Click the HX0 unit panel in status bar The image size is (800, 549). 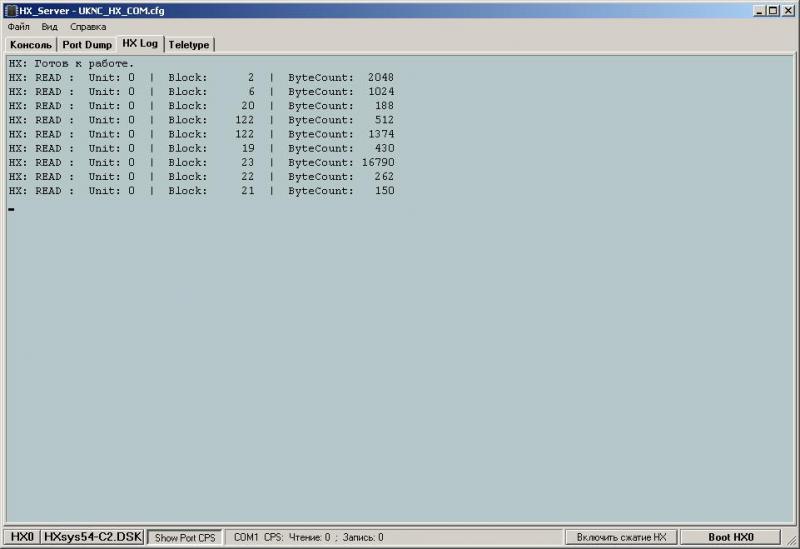coord(22,537)
